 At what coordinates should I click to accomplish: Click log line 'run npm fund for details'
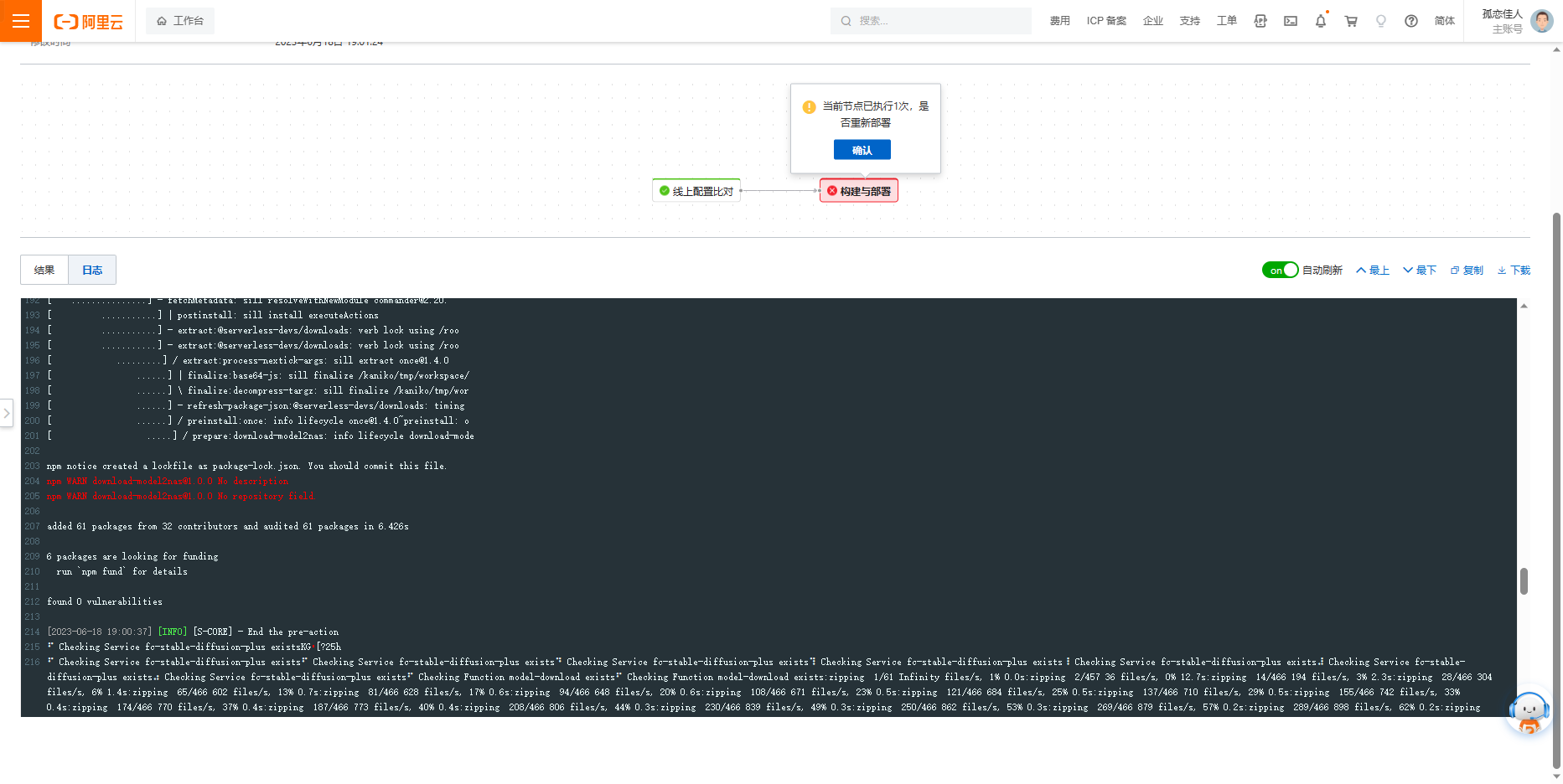pos(122,571)
